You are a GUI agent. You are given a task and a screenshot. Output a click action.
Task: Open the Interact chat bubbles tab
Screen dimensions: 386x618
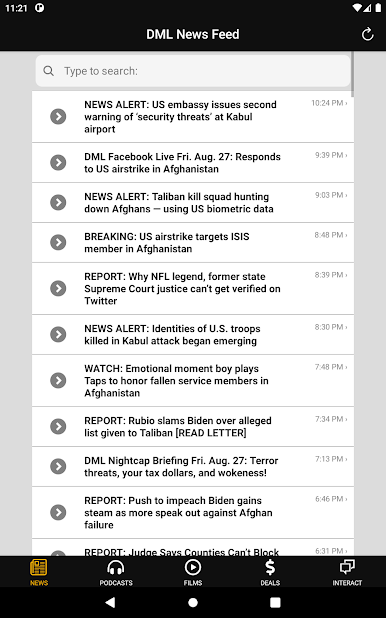click(347, 573)
